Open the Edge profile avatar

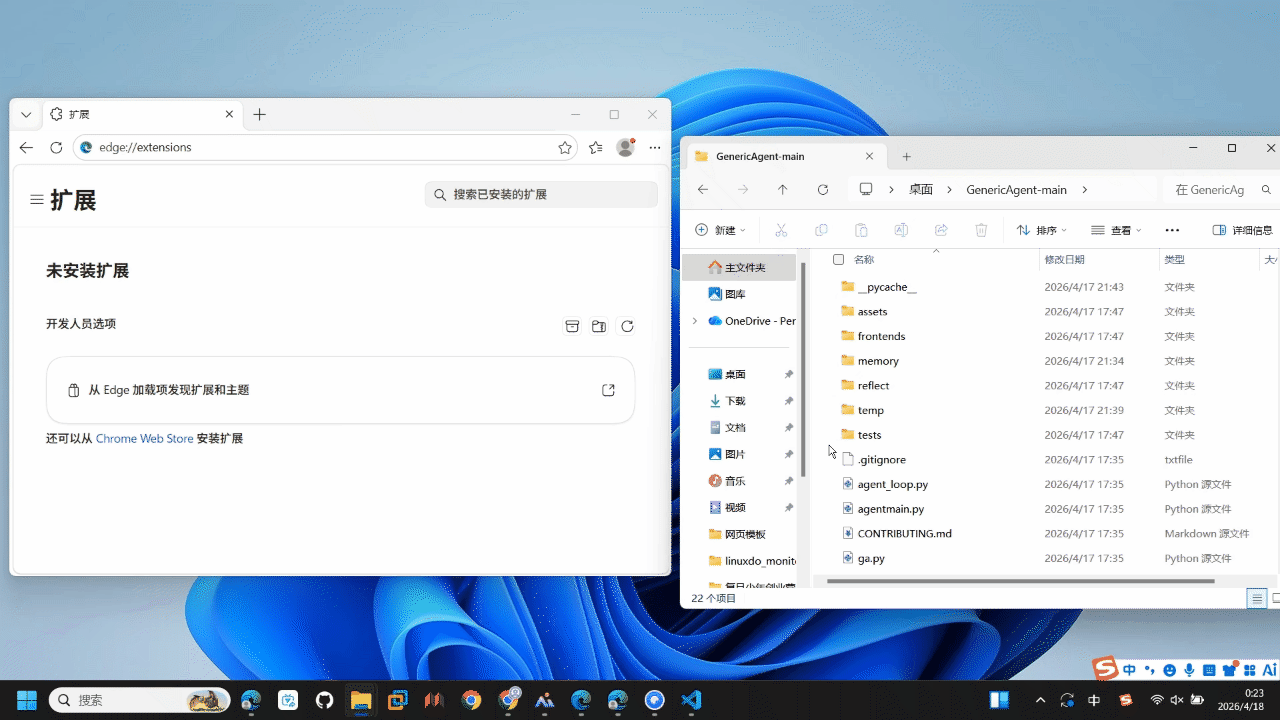(626, 147)
